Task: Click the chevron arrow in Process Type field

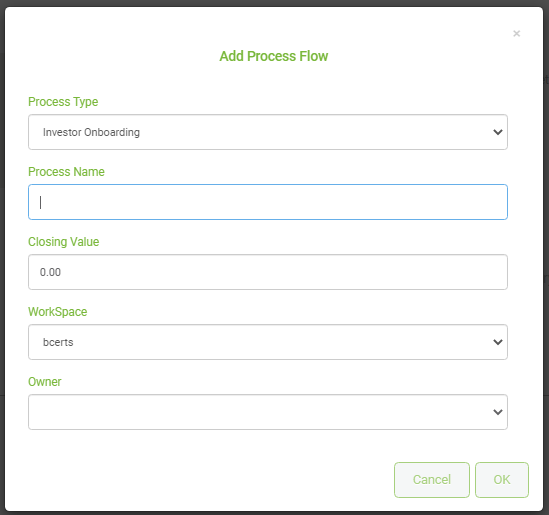Action: point(498,132)
